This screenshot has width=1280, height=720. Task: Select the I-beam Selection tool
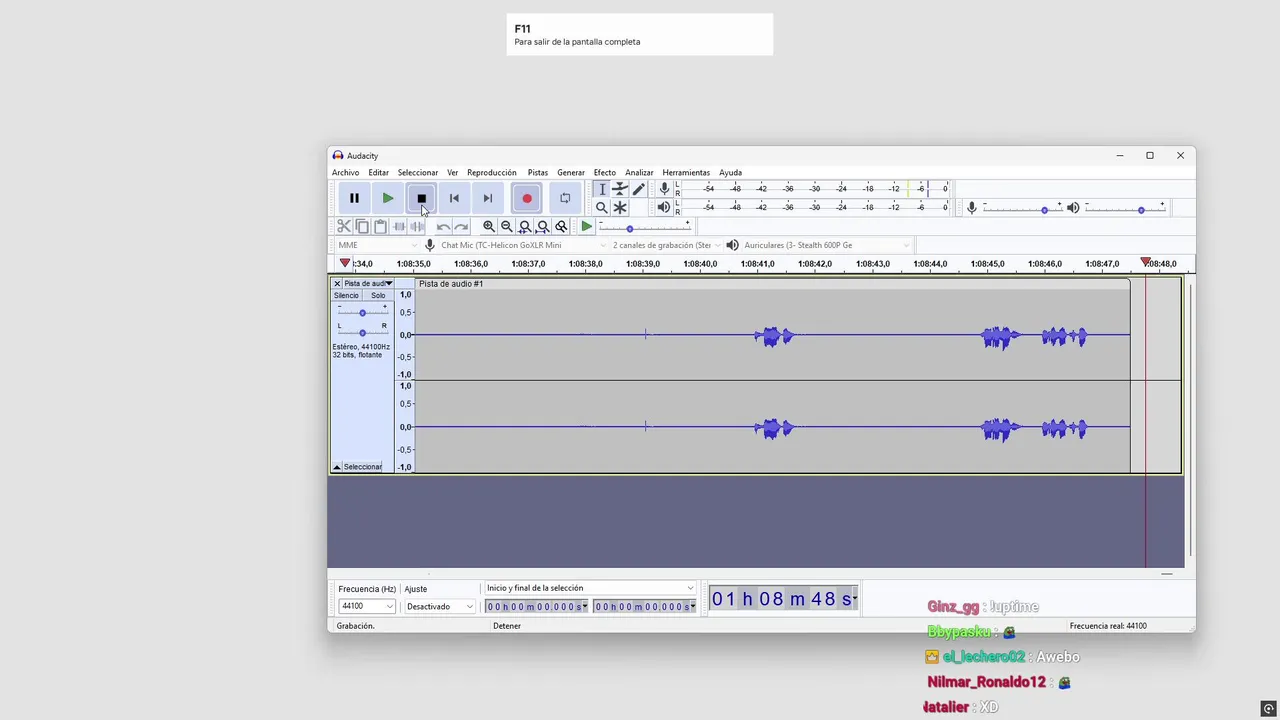point(602,189)
